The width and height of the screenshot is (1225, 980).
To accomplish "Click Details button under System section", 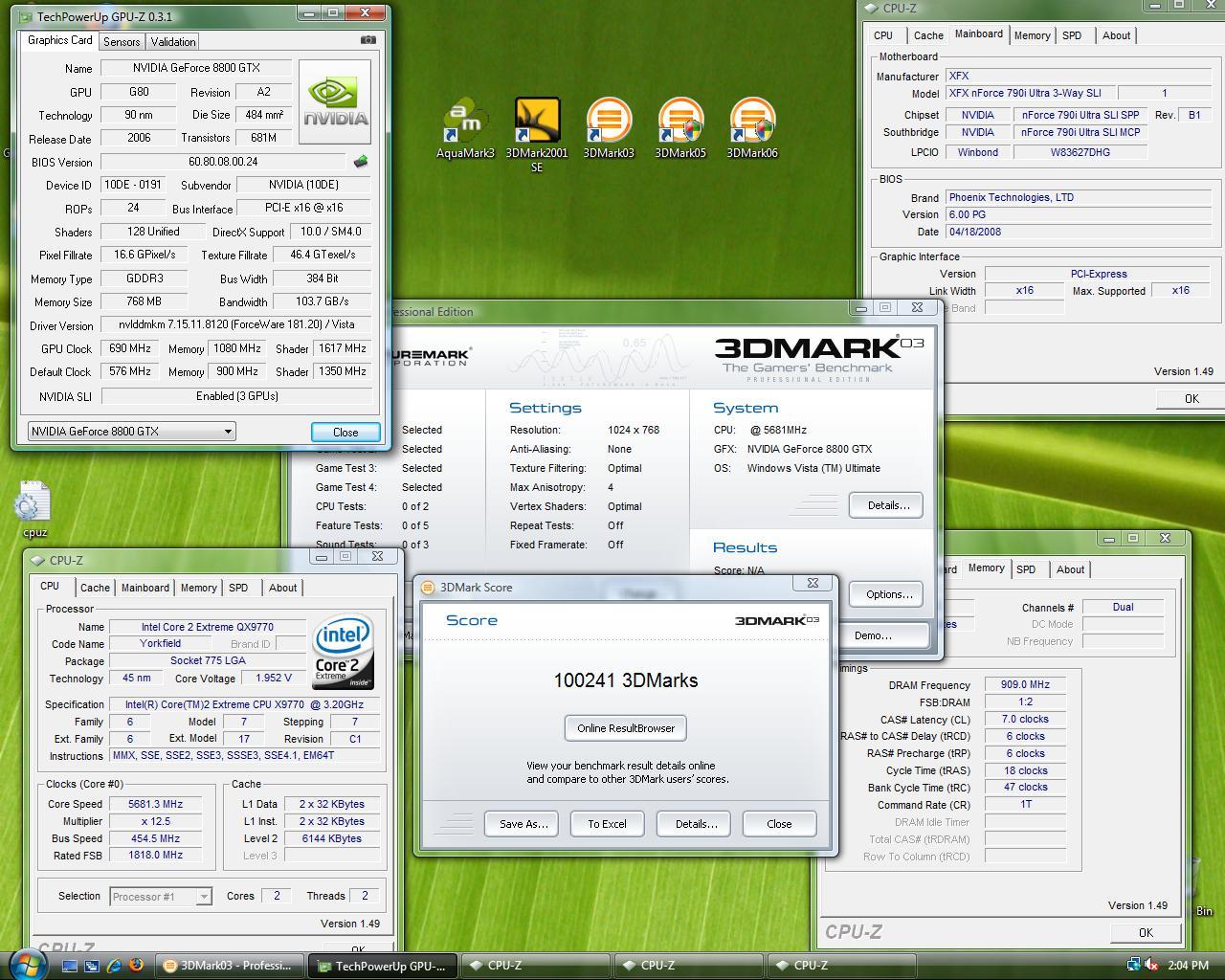I will point(886,505).
